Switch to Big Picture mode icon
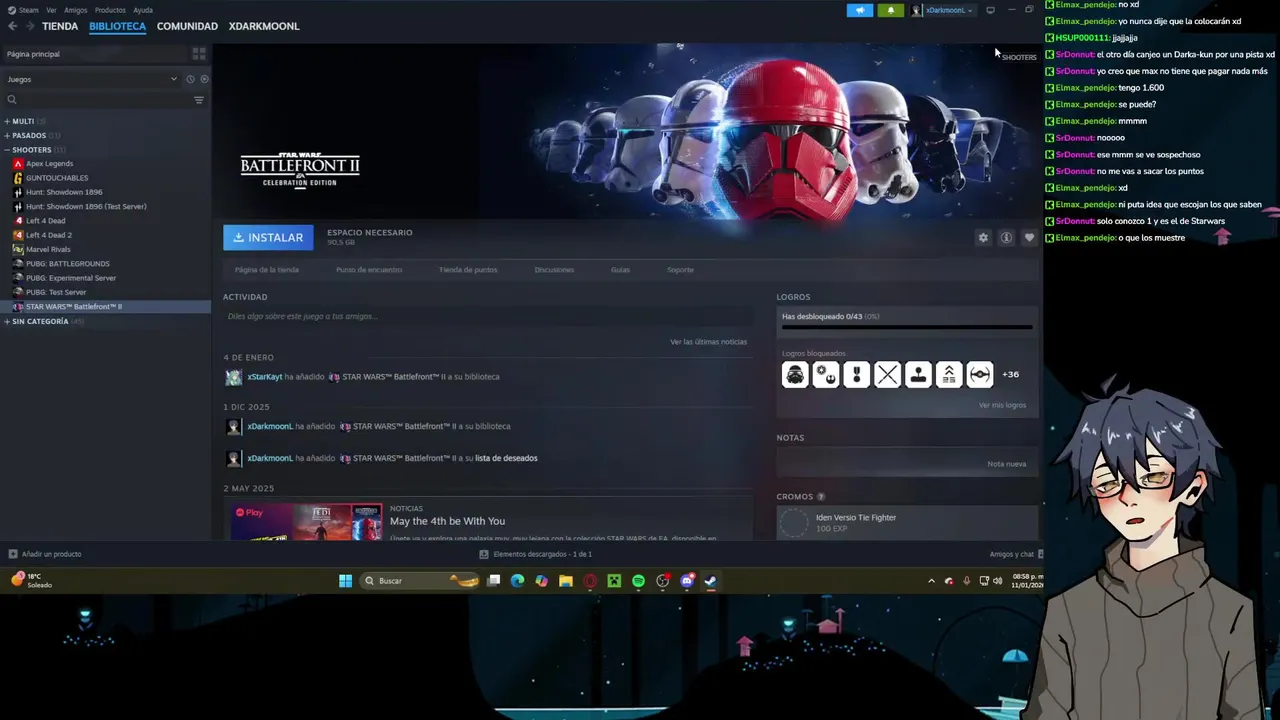The image size is (1280, 720). point(990,10)
